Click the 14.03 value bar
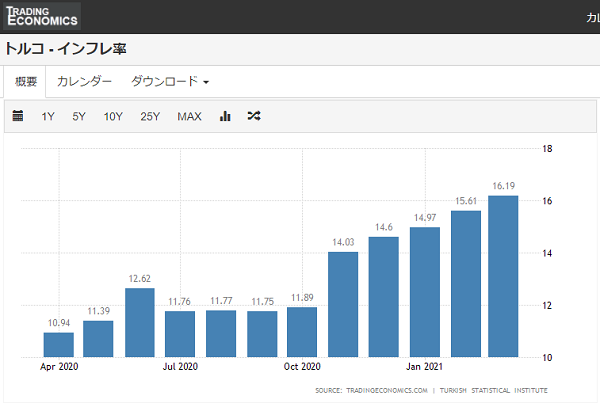Viewport: 600px width, 407px height. 343,304
